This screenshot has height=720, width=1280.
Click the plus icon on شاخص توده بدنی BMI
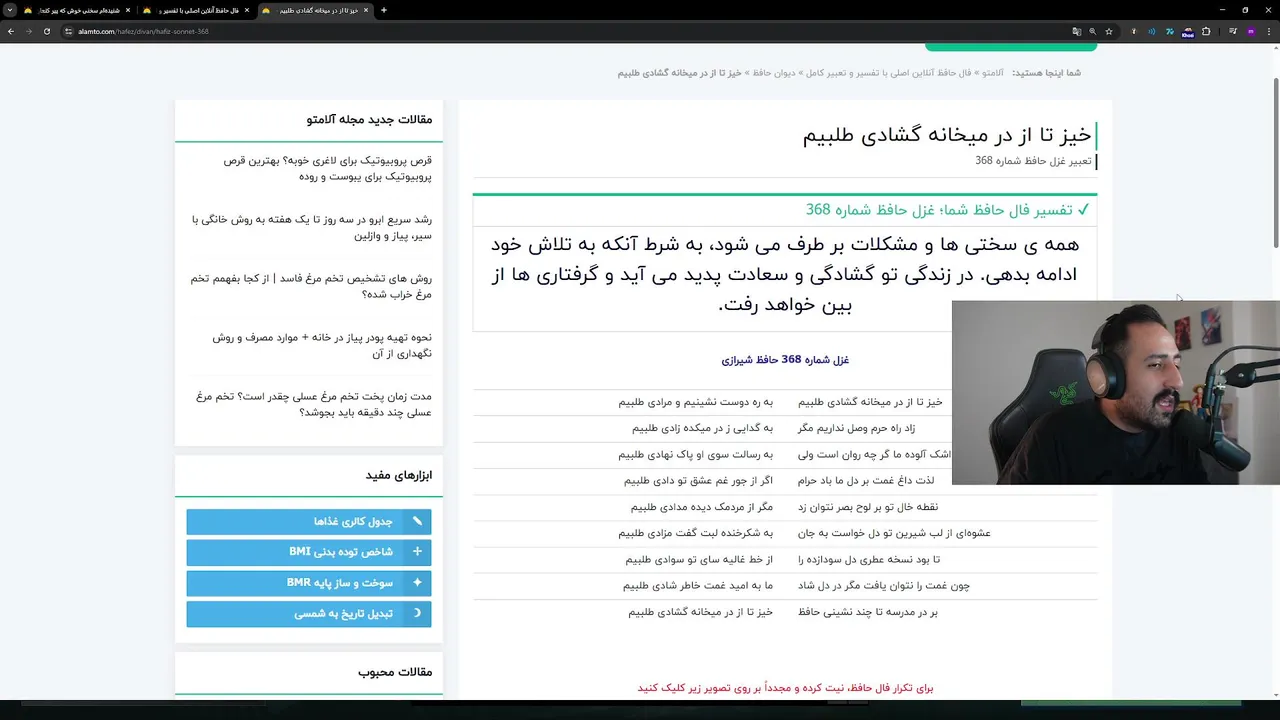(417, 551)
